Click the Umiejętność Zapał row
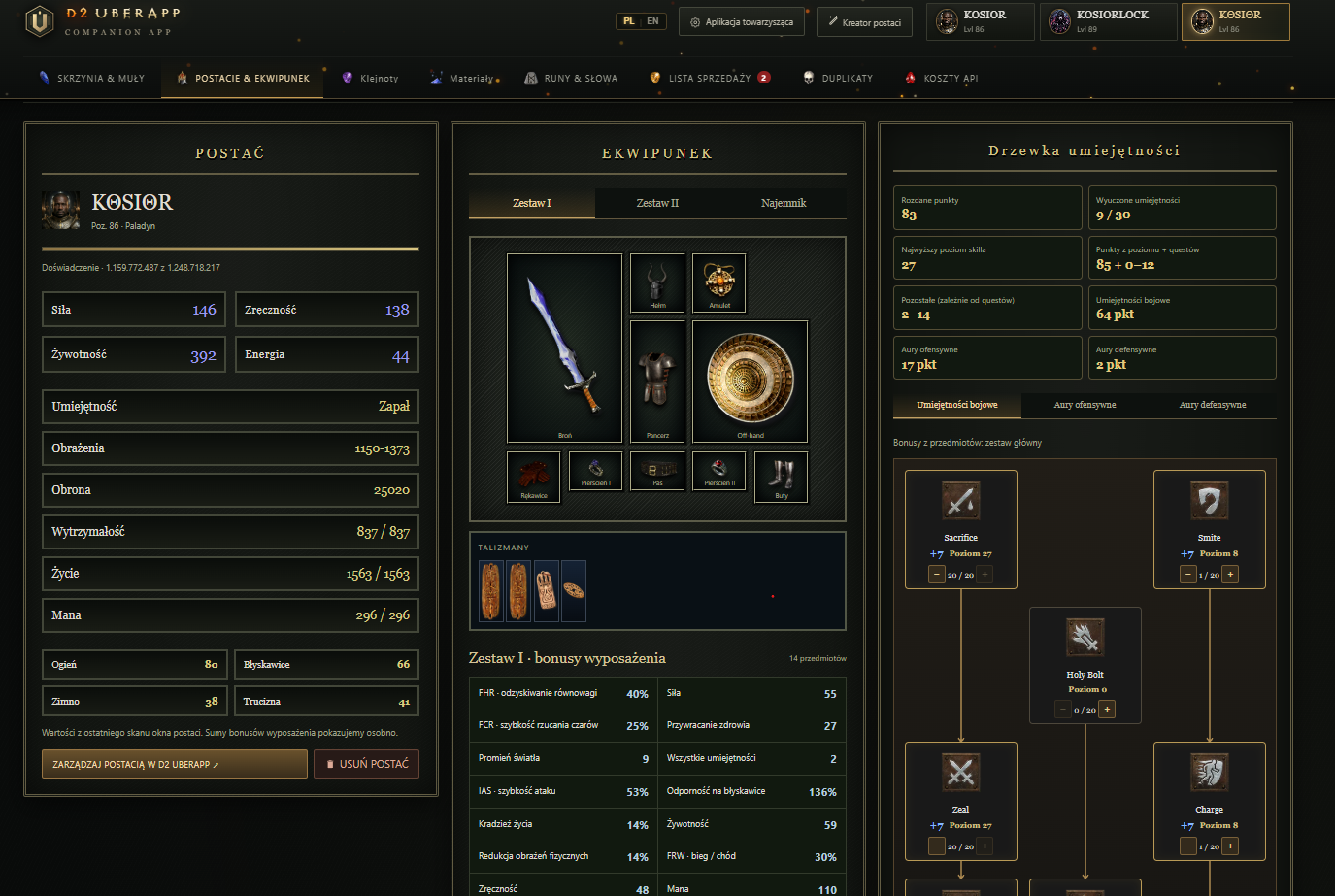 230,407
